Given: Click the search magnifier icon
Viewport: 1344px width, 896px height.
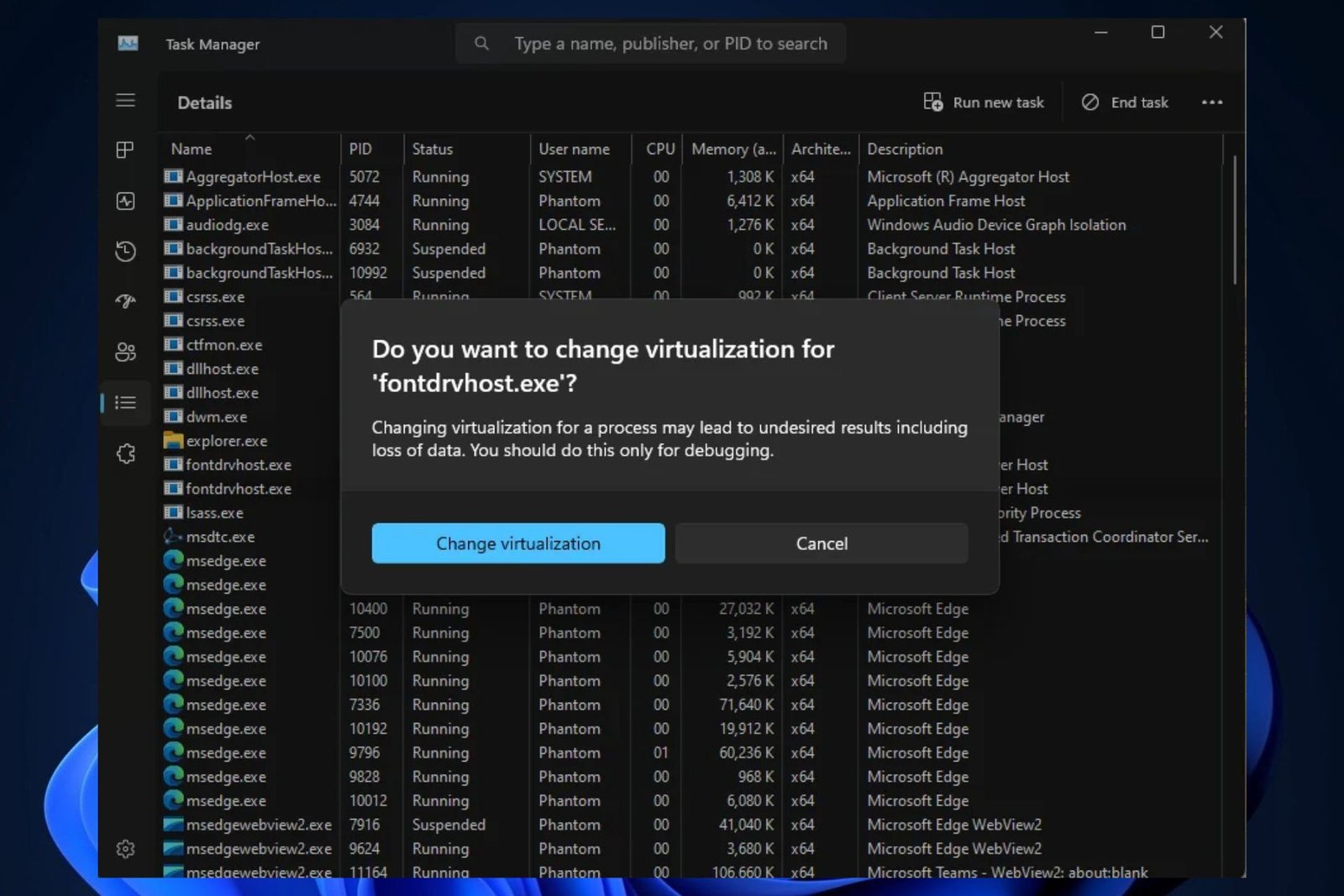Looking at the screenshot, I should click(481, 43).
